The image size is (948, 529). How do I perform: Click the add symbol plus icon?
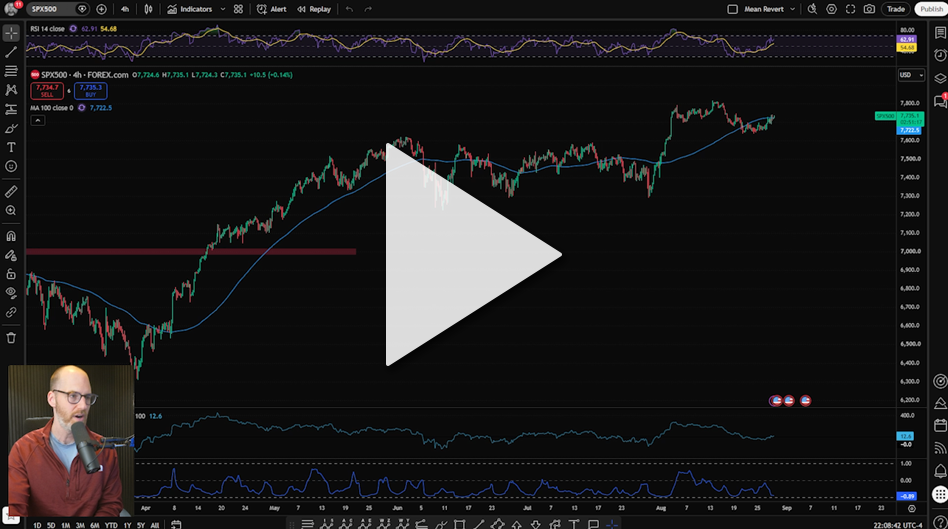pyautogui.click(x=101, y=9)
